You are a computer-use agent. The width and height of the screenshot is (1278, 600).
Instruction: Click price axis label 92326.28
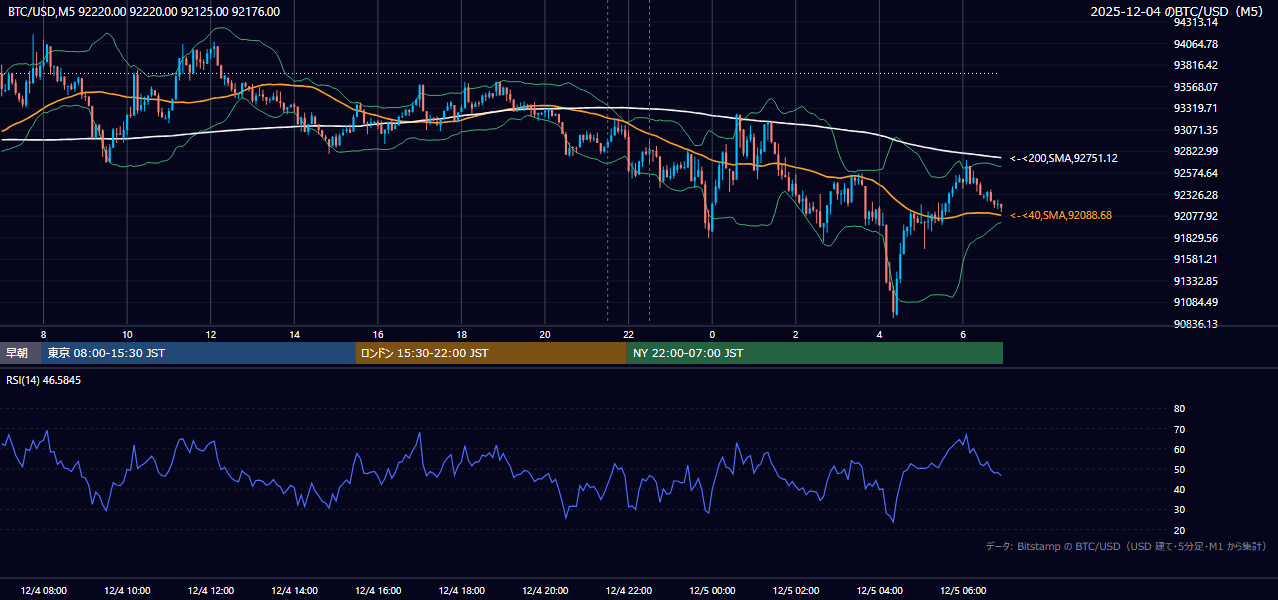point(1195,195)
